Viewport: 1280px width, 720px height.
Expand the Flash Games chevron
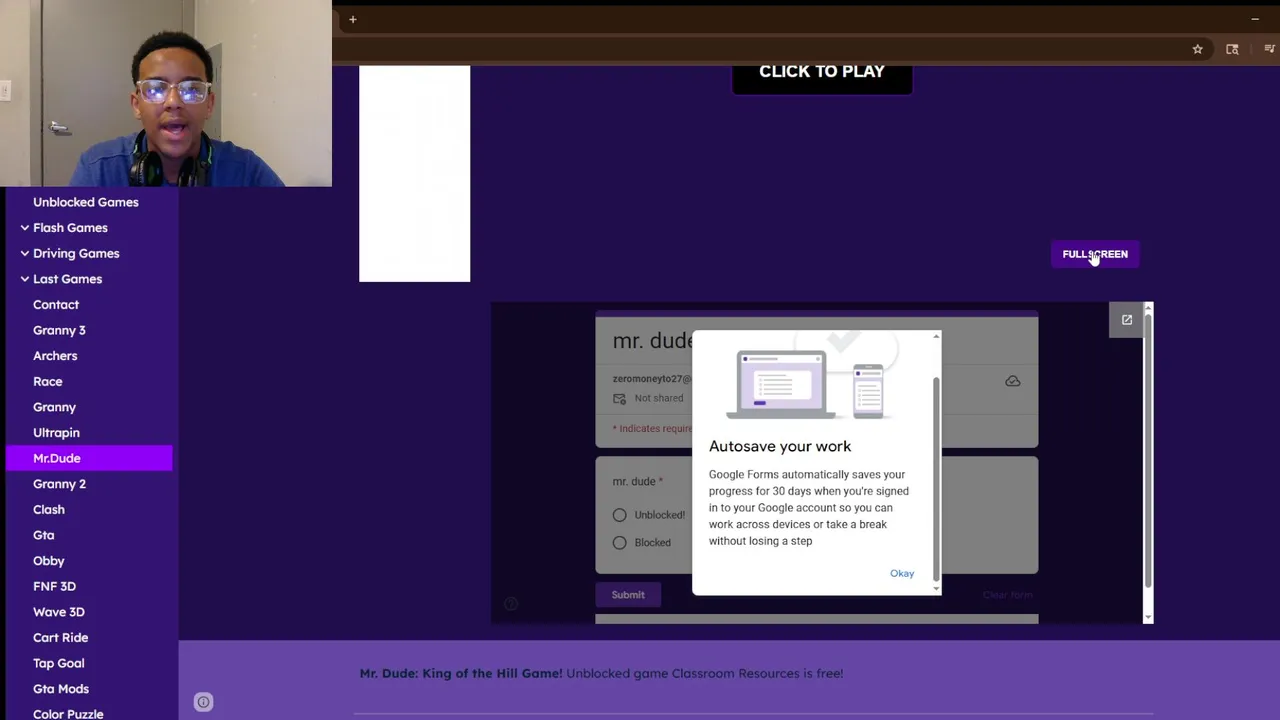click(x=24, y=227)
